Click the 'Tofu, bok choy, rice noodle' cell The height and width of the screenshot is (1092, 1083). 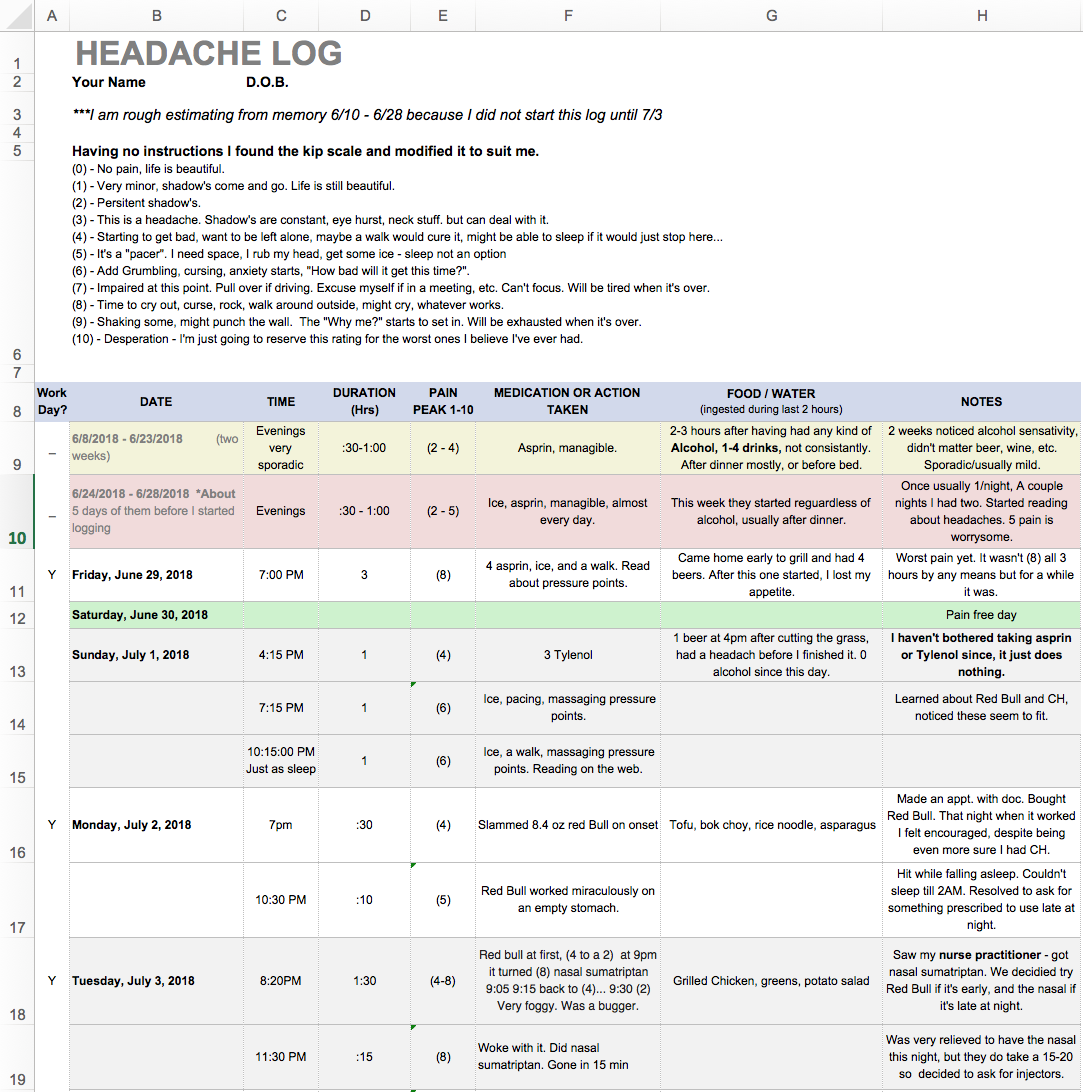click(x=771, y=825)
